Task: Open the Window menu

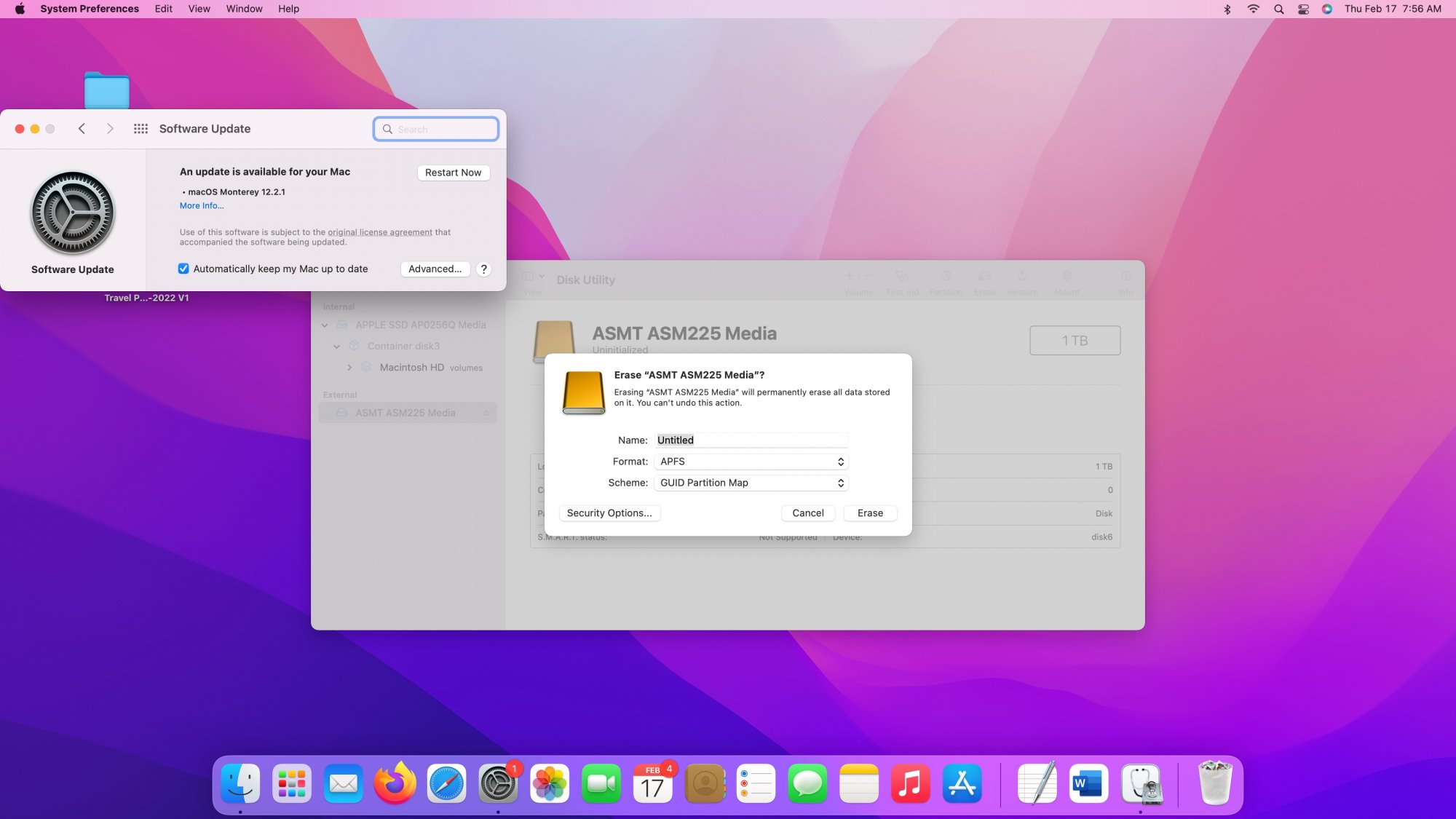Action: click(x=244, y=9)
